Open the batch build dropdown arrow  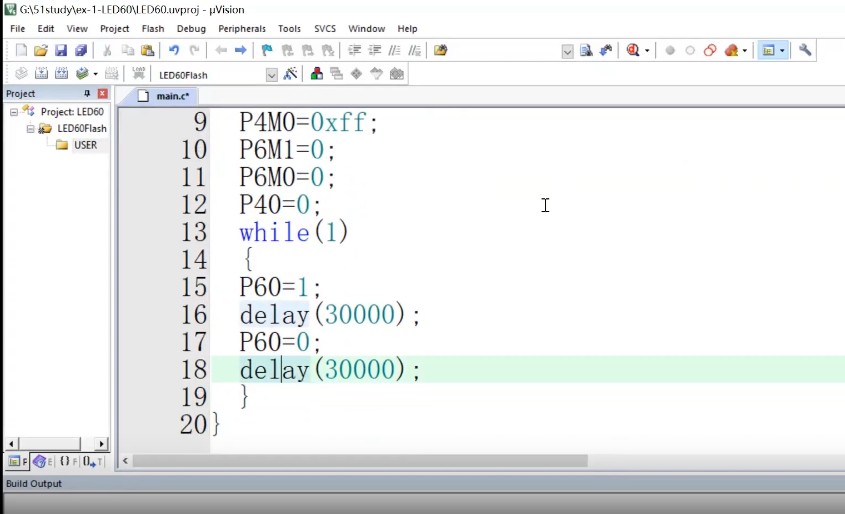[95, 74]
